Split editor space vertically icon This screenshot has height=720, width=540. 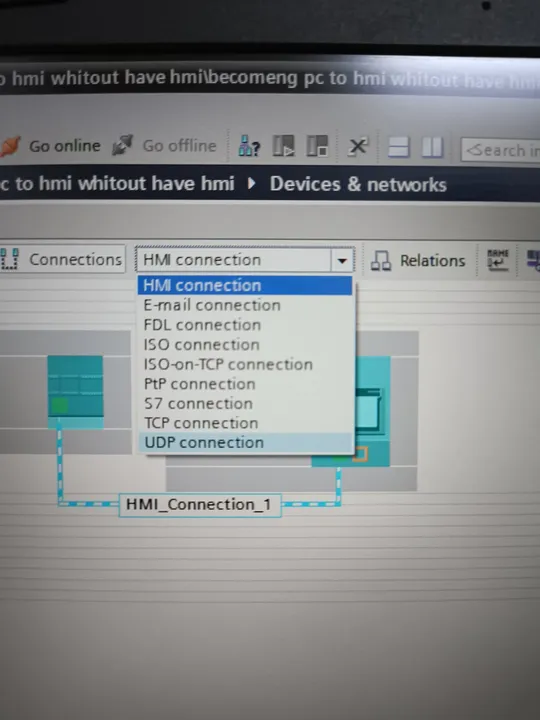(432, 147)
